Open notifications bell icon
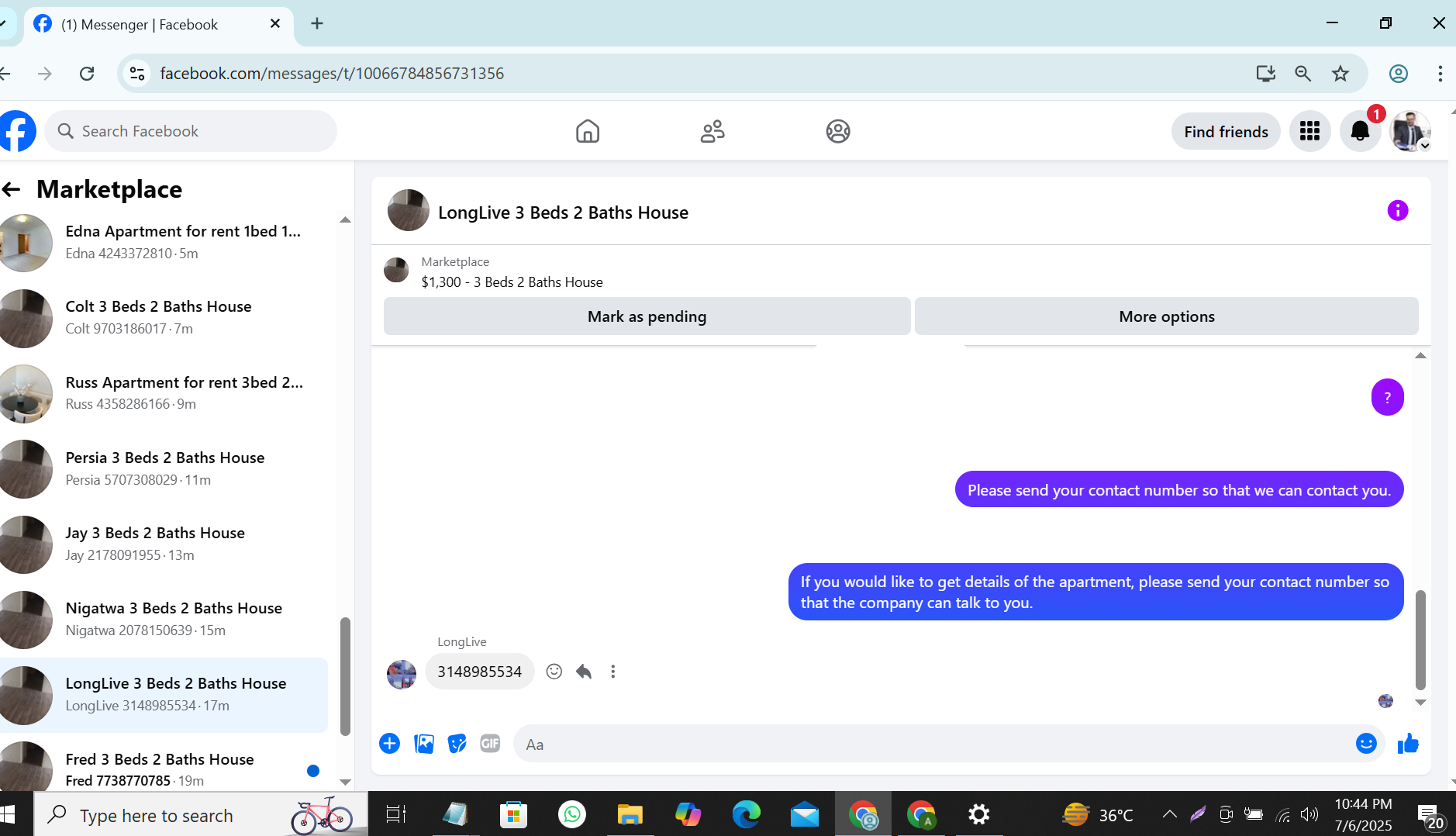The width and height of the screenshot is (1456, 836). pyautogui.click(x=1360, y=131)
